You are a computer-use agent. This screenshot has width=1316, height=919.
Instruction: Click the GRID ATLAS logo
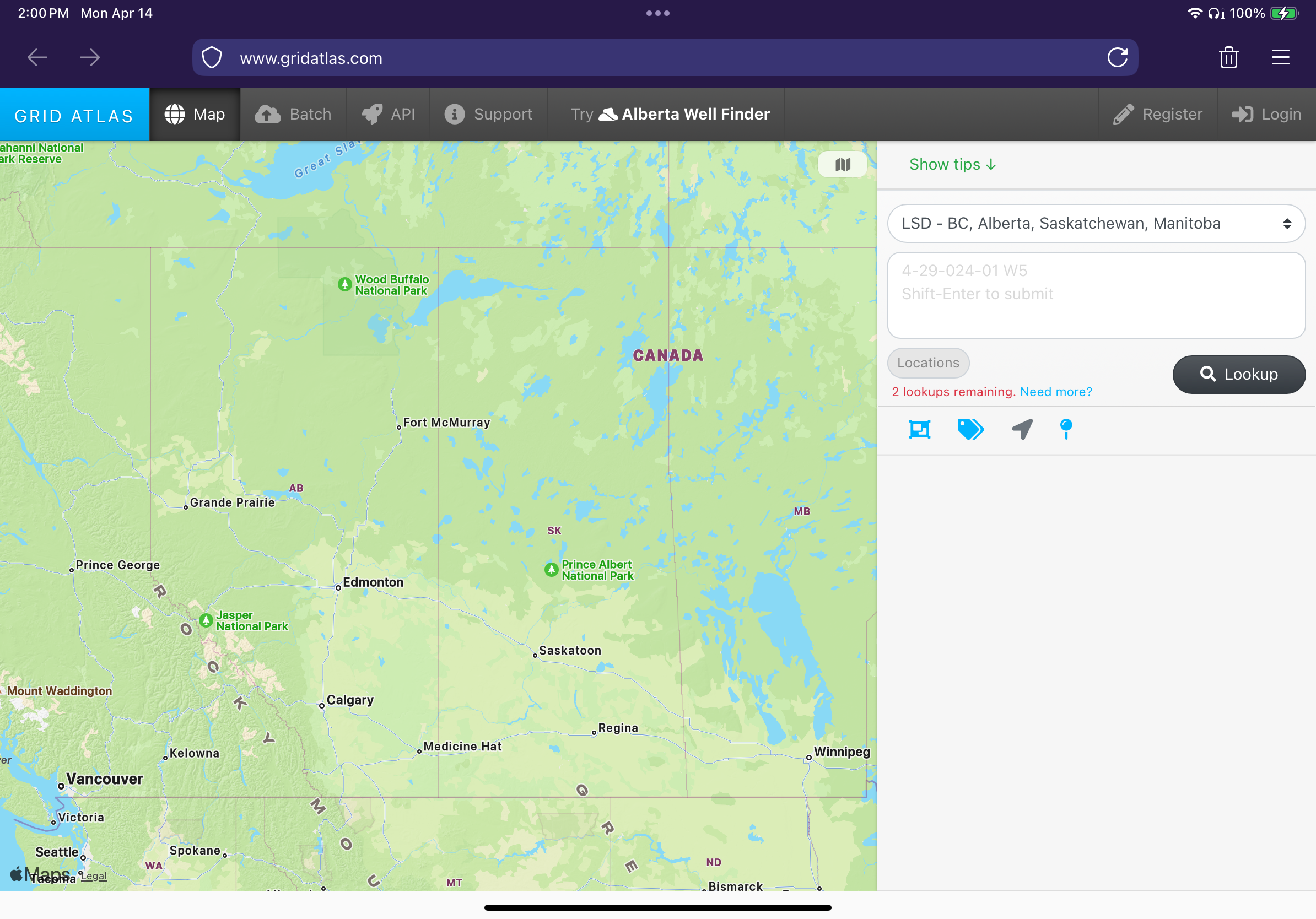click(74, 115)
